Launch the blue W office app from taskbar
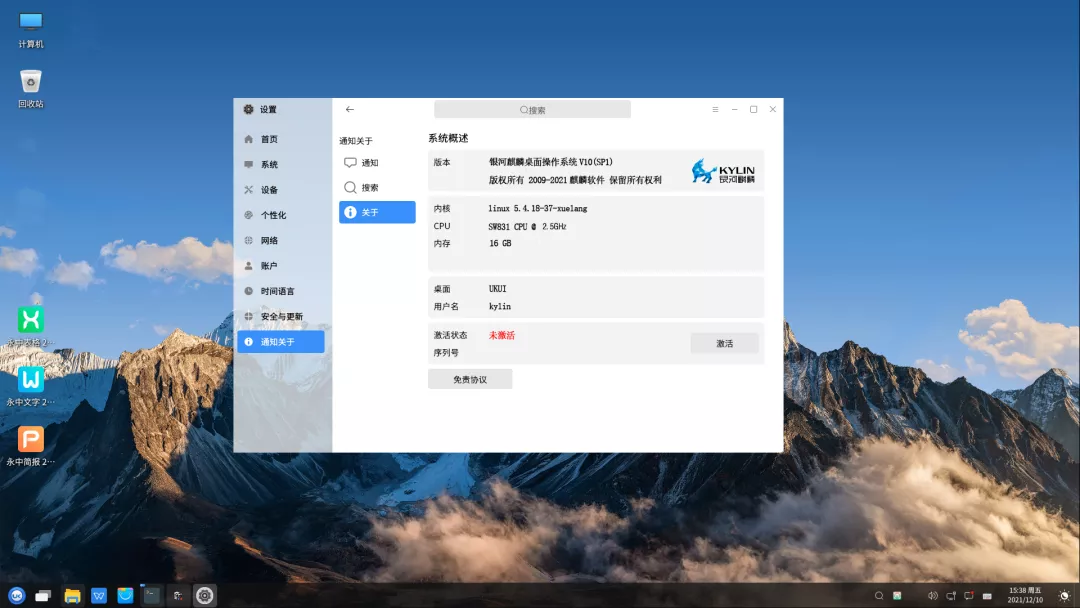The image size is (1080, 608). (x=98, y=596)
